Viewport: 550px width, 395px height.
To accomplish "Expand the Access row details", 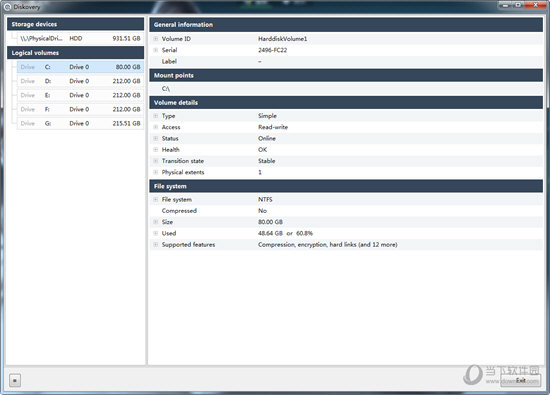I will (156, 127).
